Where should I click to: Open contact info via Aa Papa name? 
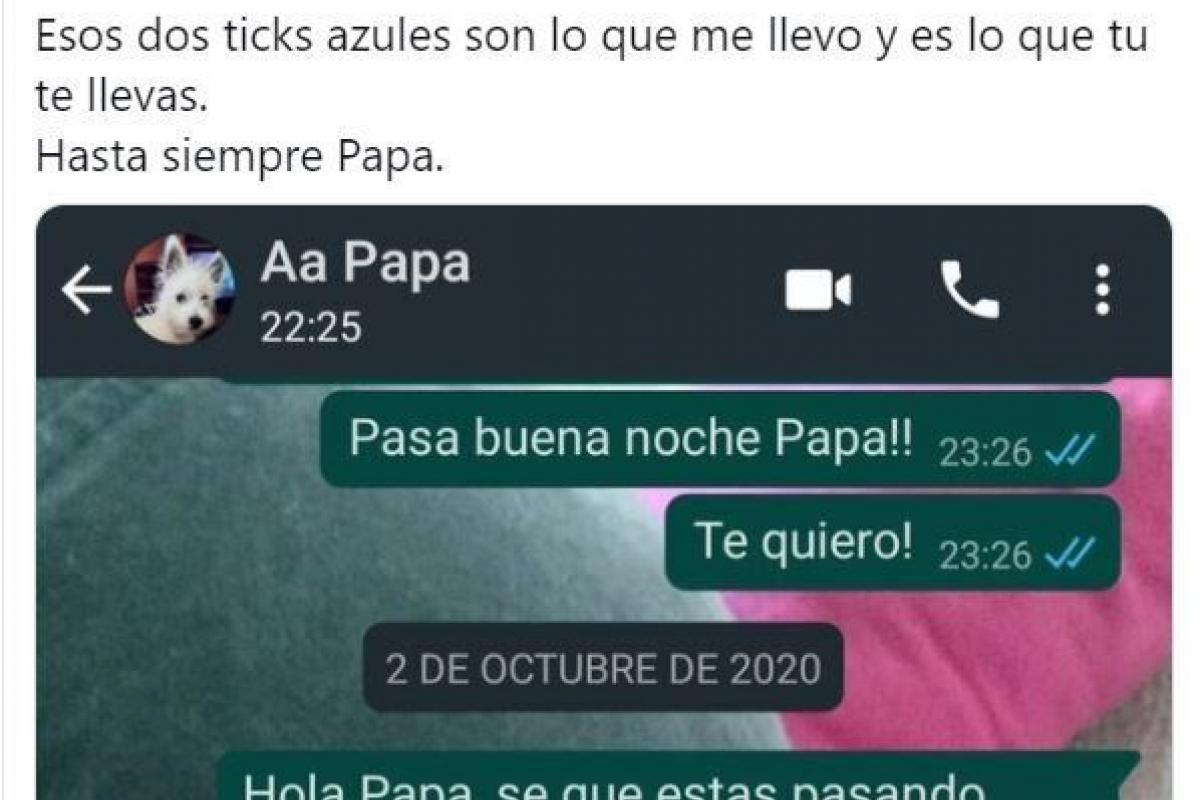pyautogui.click(x=365, y=264)
